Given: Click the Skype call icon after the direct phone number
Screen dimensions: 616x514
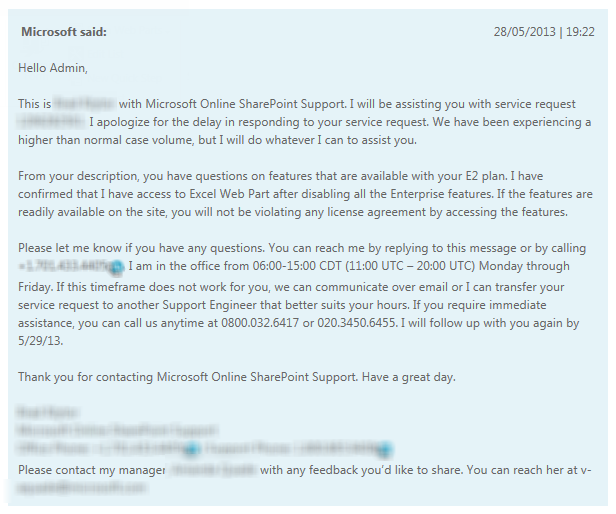Looking at the screenshot, I should click(x=117, y=267).
